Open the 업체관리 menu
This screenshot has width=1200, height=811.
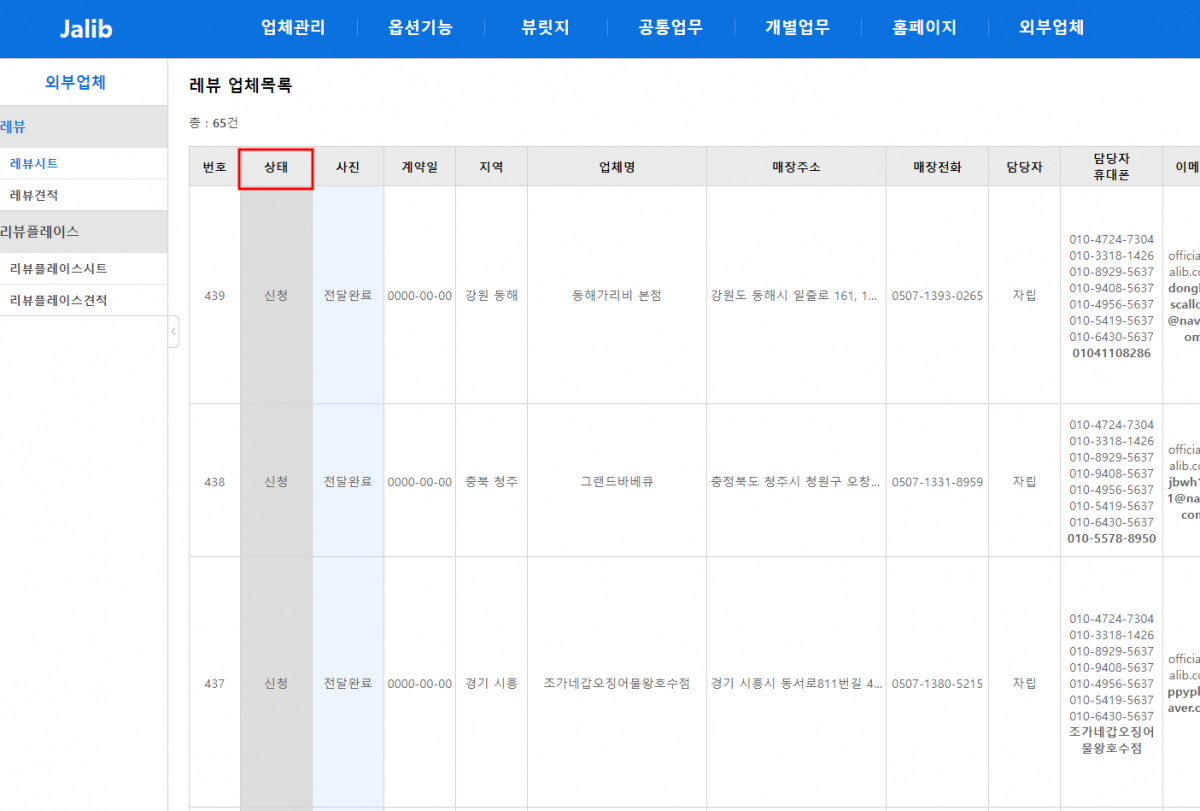pyautogui.click(x=293, y=28)
